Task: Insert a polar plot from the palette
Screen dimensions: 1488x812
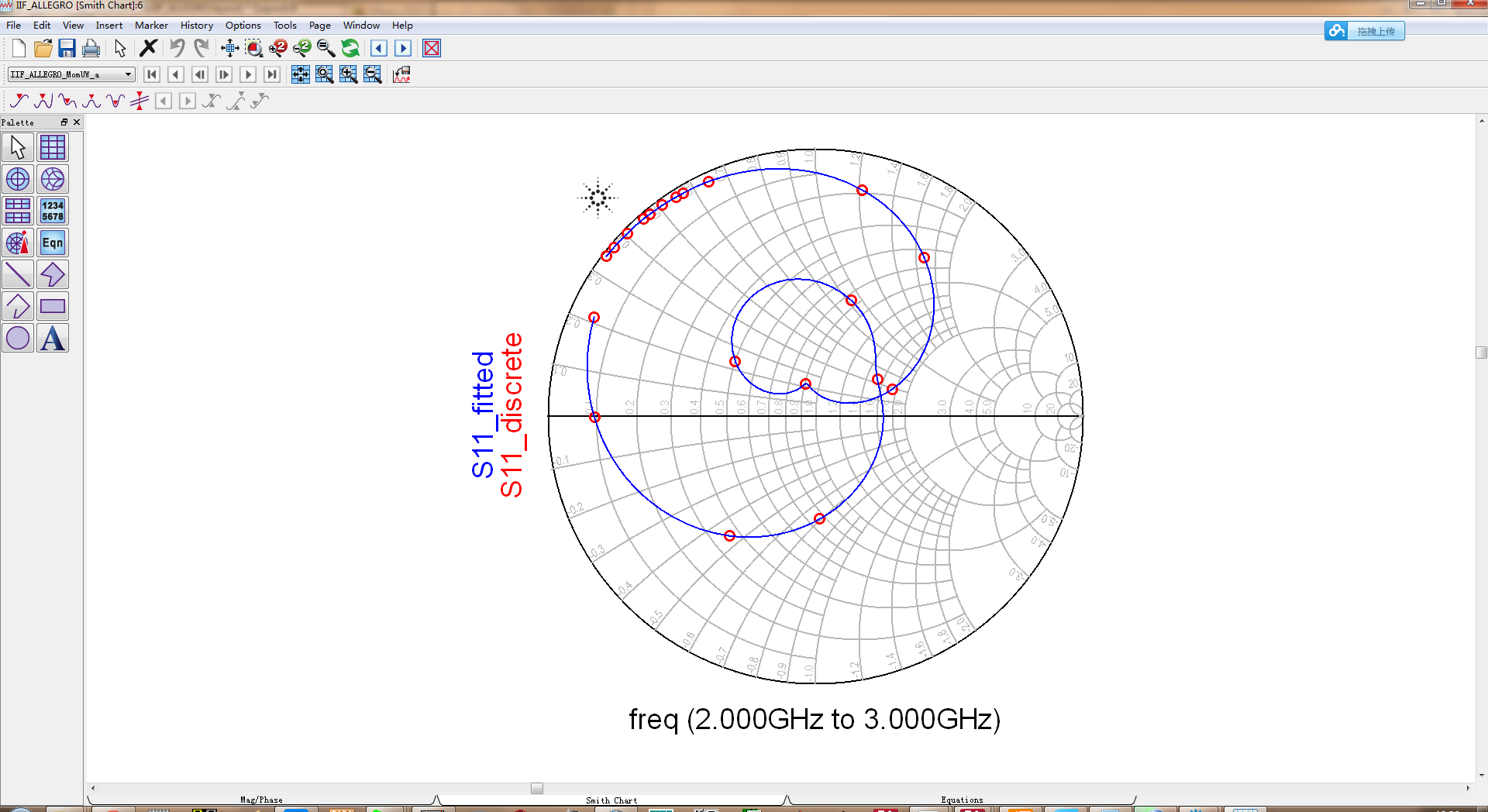Action: [18, 179]
